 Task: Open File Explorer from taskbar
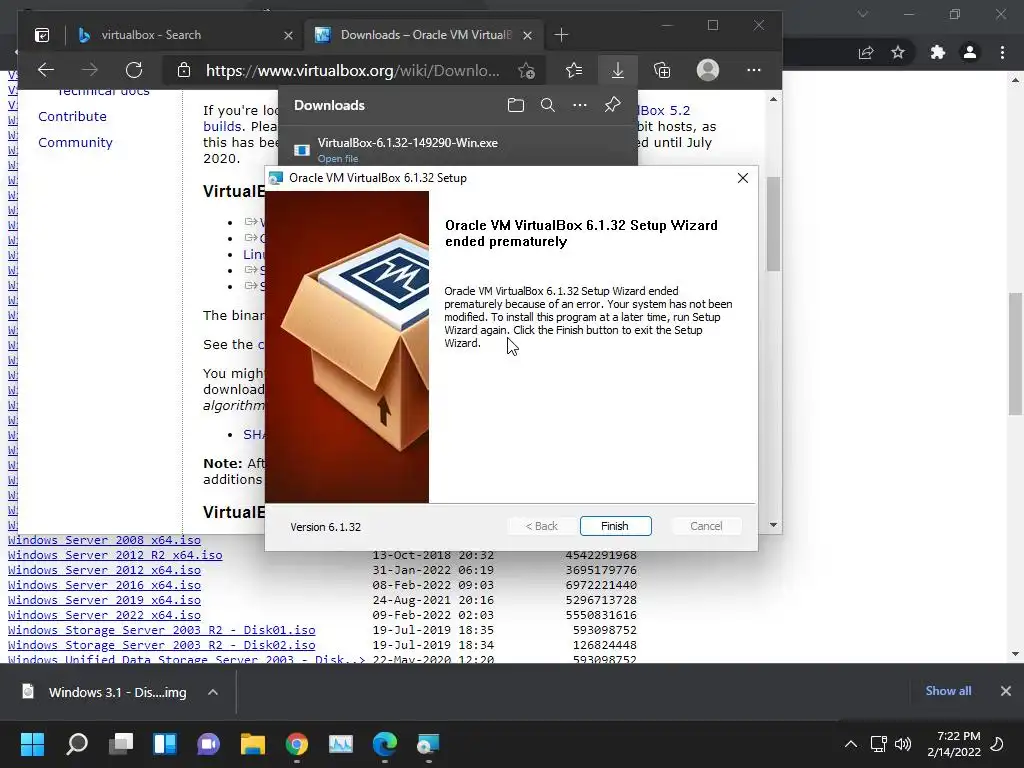(253, 744)
